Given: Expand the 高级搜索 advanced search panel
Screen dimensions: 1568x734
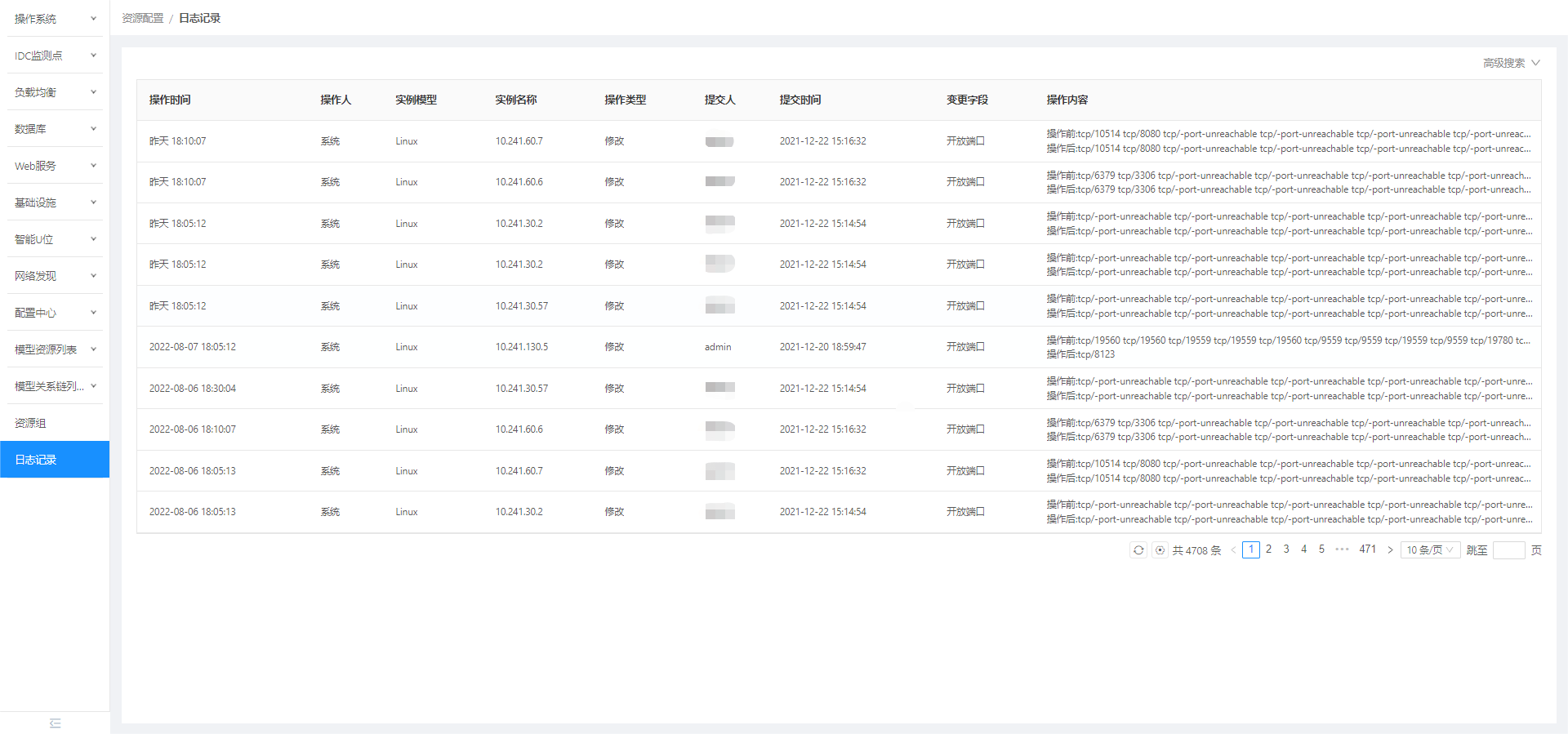Looking at the screenshot, I should pyautogui.click(x=1511, y=63).
